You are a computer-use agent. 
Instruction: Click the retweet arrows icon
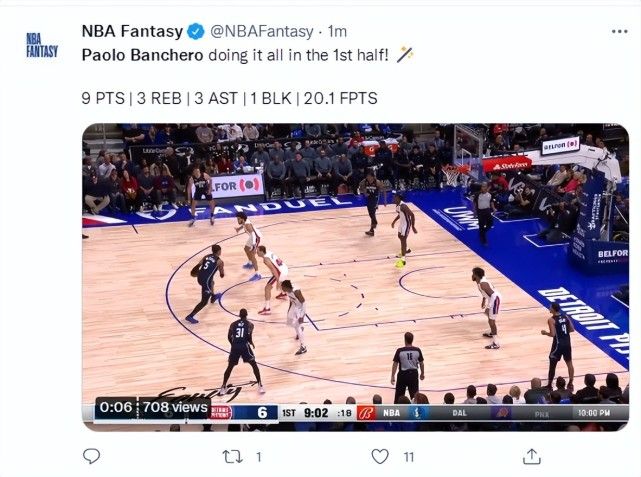point(232,457)
